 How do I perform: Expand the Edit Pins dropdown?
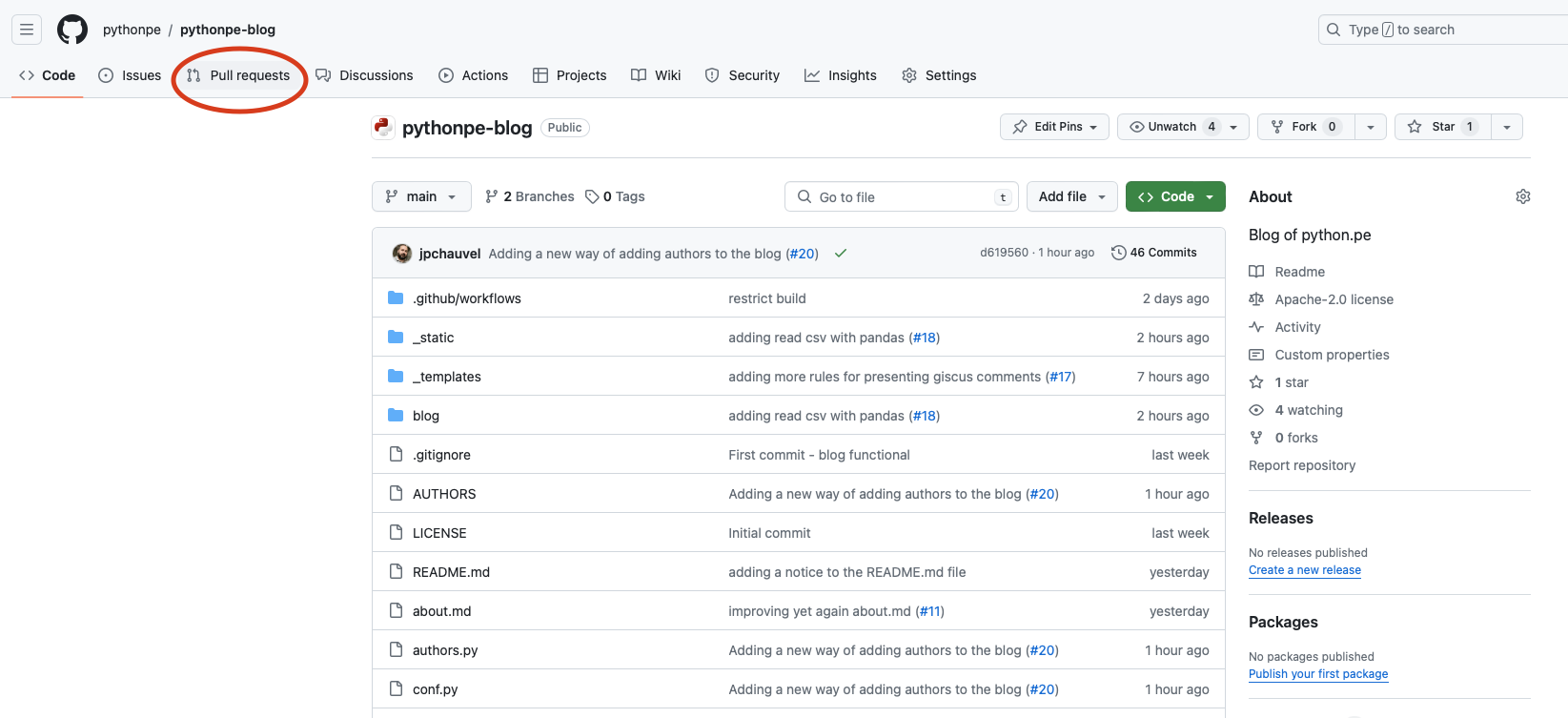1054,127
